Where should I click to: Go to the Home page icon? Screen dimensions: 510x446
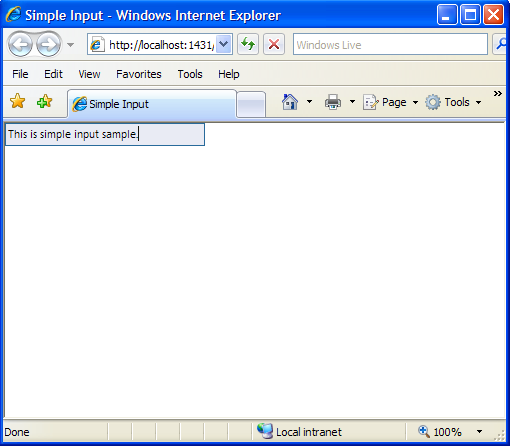pos(290,102)
